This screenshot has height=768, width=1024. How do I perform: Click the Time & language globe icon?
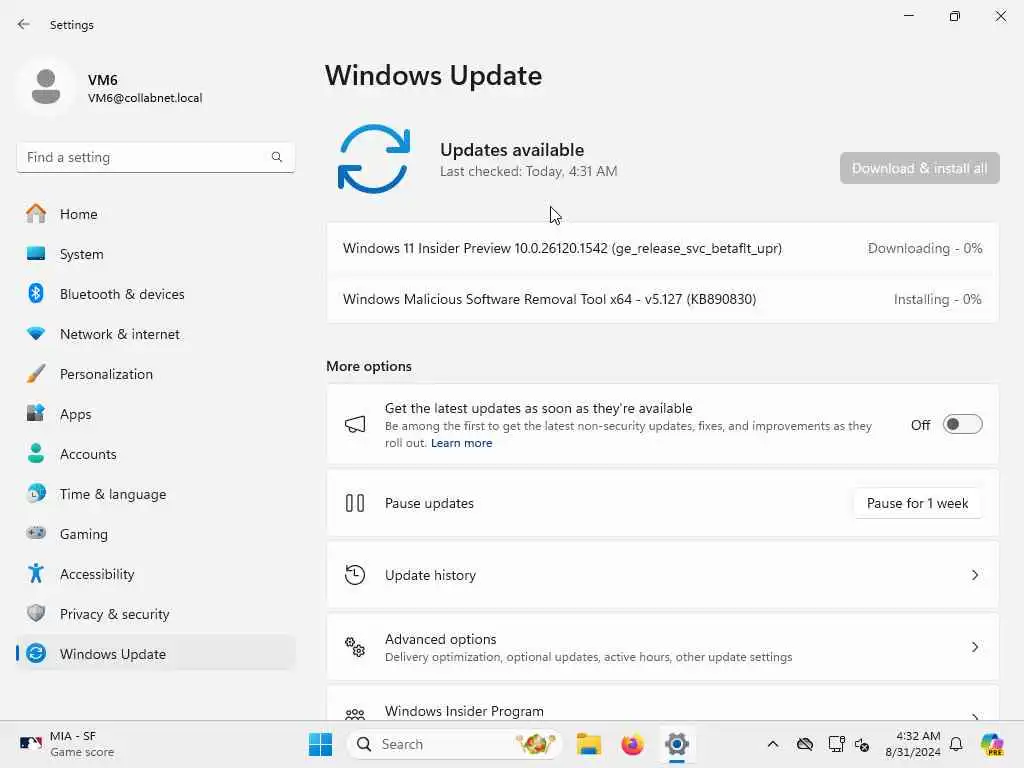[36, 493]
